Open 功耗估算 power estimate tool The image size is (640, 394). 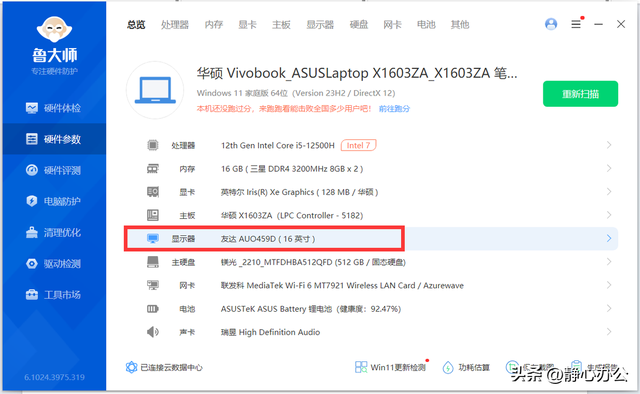(466, 367)
